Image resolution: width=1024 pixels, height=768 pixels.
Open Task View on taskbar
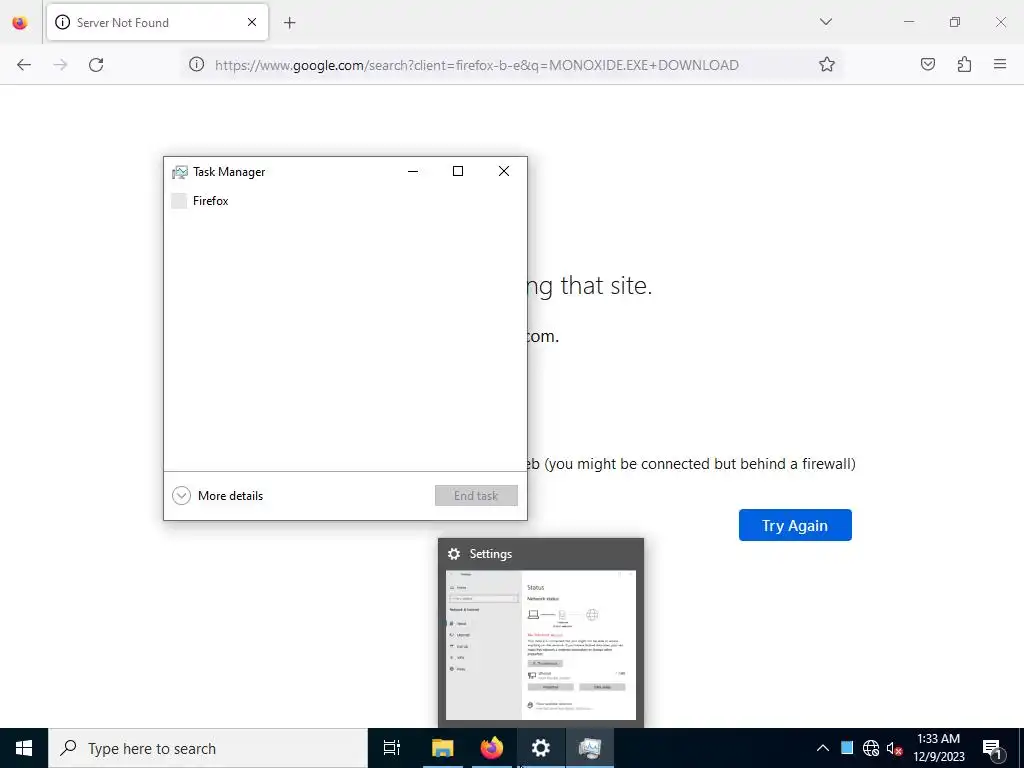(x=392, y=748)
